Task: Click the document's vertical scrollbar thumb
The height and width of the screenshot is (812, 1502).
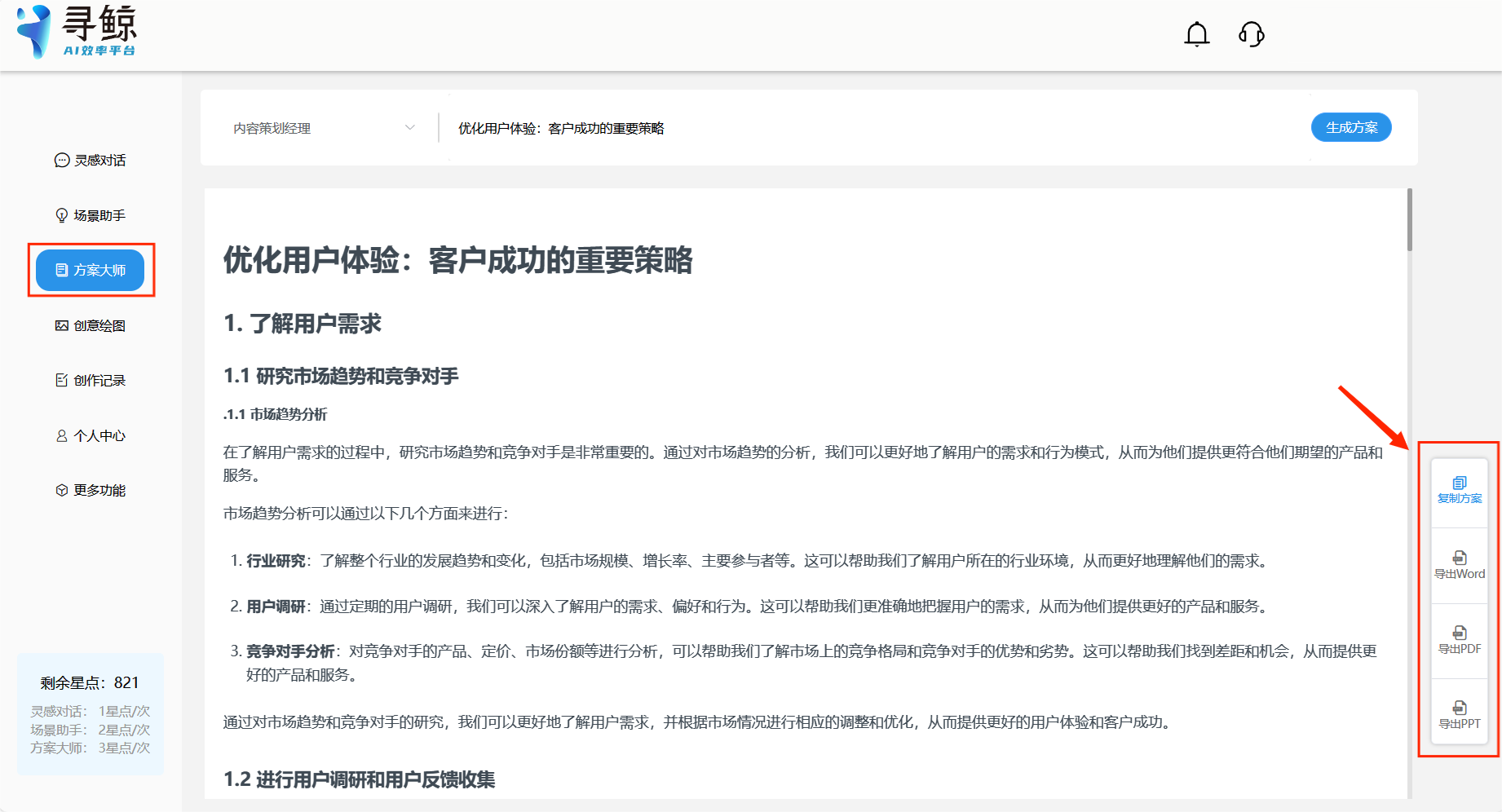Action: [1409, 220]
